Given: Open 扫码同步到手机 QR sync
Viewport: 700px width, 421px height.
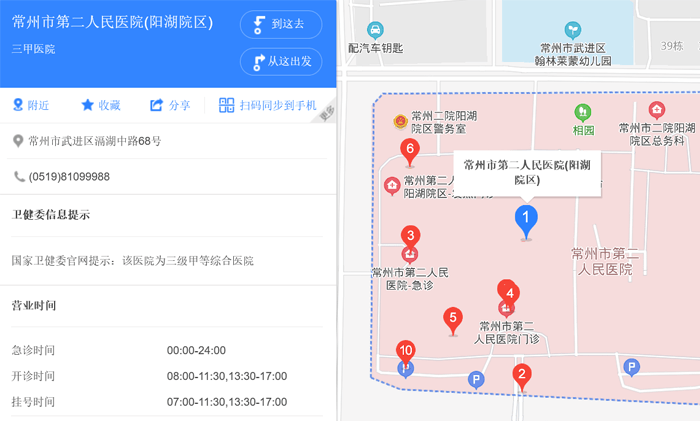Looking at the screenshot, I should click(267, 105).
